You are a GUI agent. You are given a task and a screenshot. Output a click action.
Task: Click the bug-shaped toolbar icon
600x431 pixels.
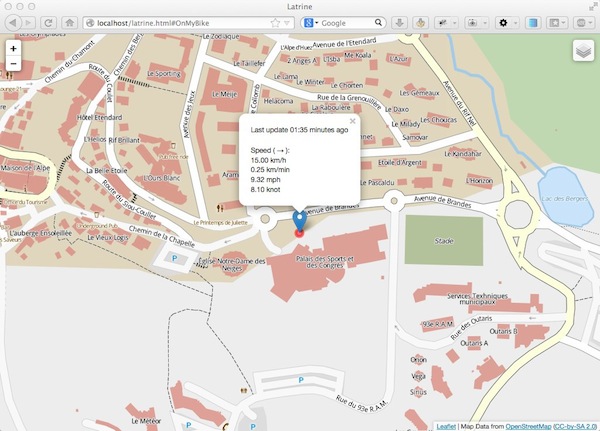442,23
